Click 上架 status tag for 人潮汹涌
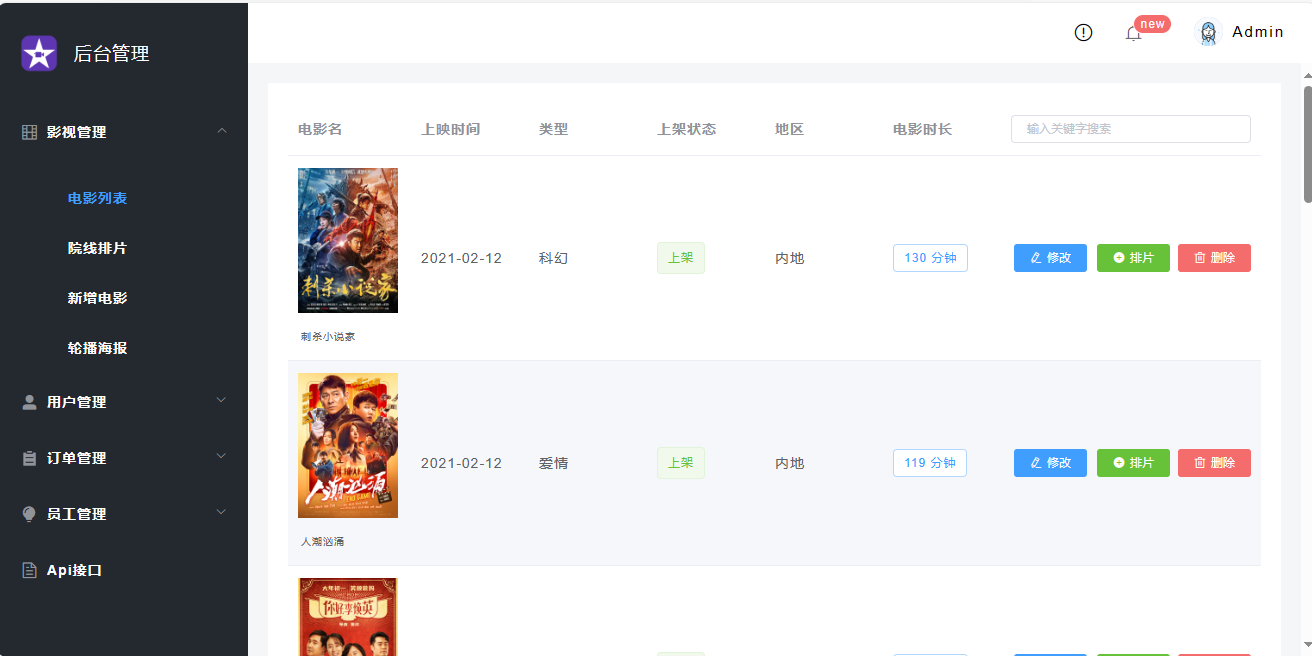 [681, 463]
